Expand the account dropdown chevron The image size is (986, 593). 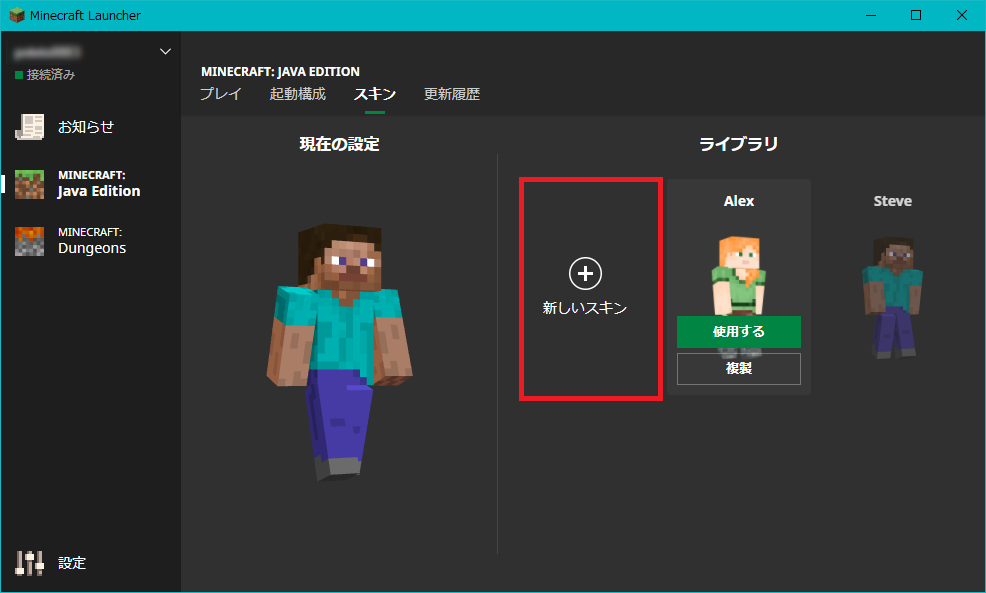click(166, 52)
